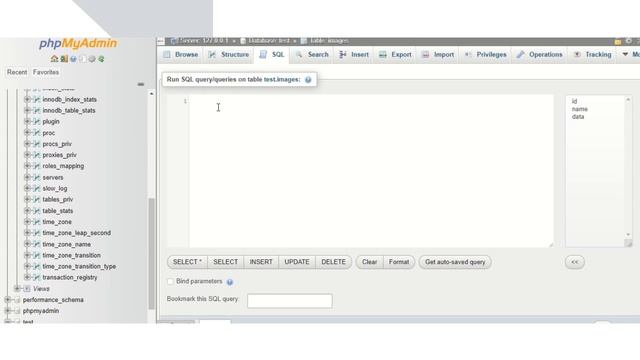The image size is (640, 360).
Task: Click table icon beside transaction_registry
Action: tap(37, 278)
